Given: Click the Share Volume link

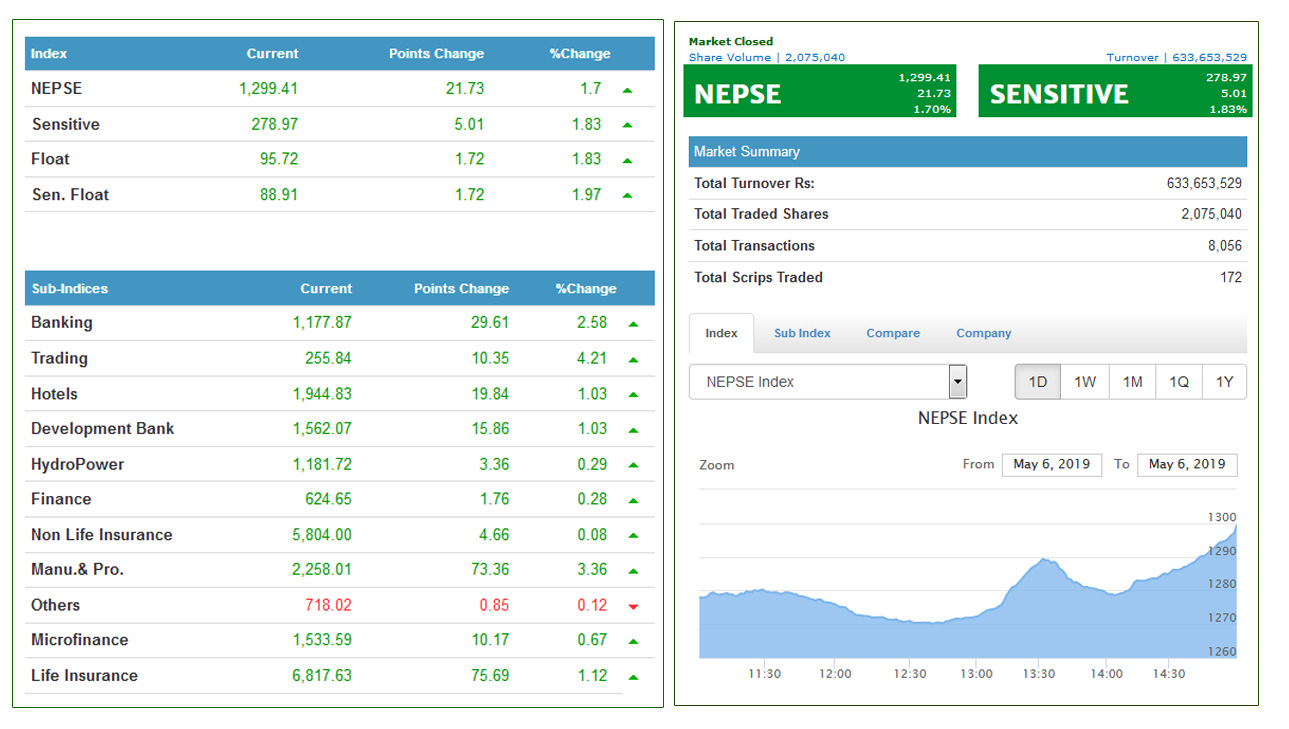Looking at the screenshot, I should (767, 57).
